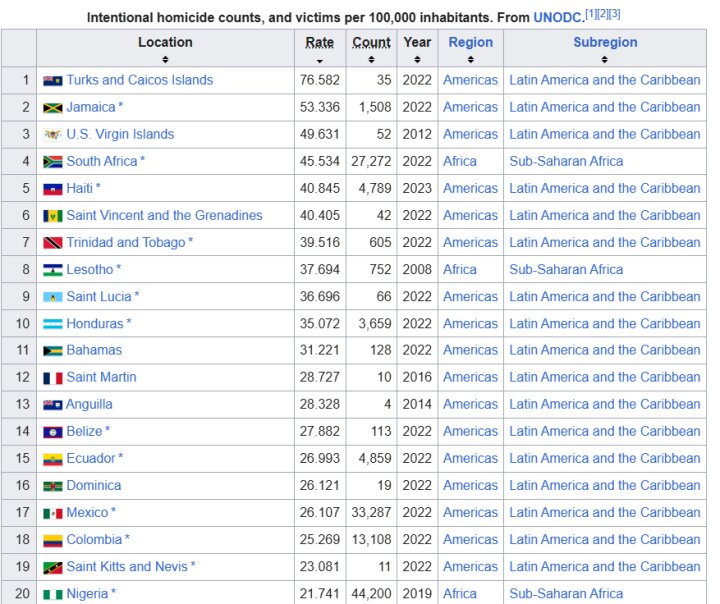Open the Bahamas country link
The image size is (720, 604).
[x=94, y=350]
